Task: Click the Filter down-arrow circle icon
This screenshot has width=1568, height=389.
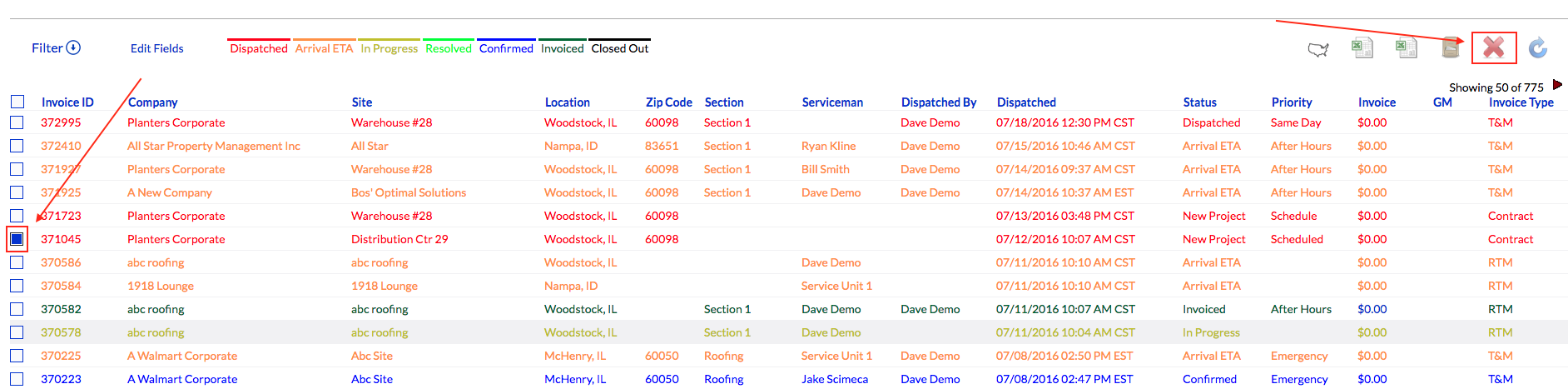Action: 73,47
